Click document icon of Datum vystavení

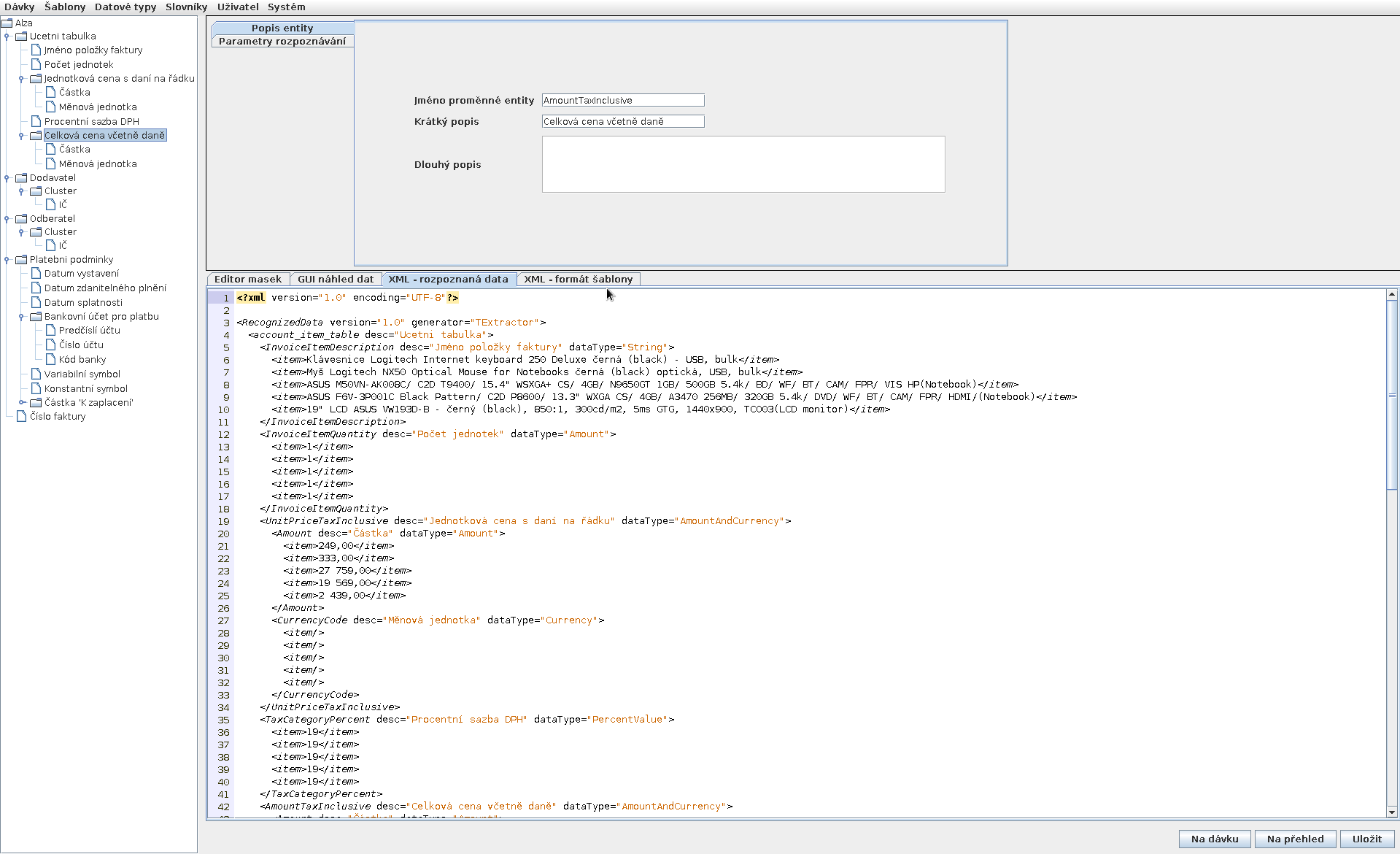[36, 273]
